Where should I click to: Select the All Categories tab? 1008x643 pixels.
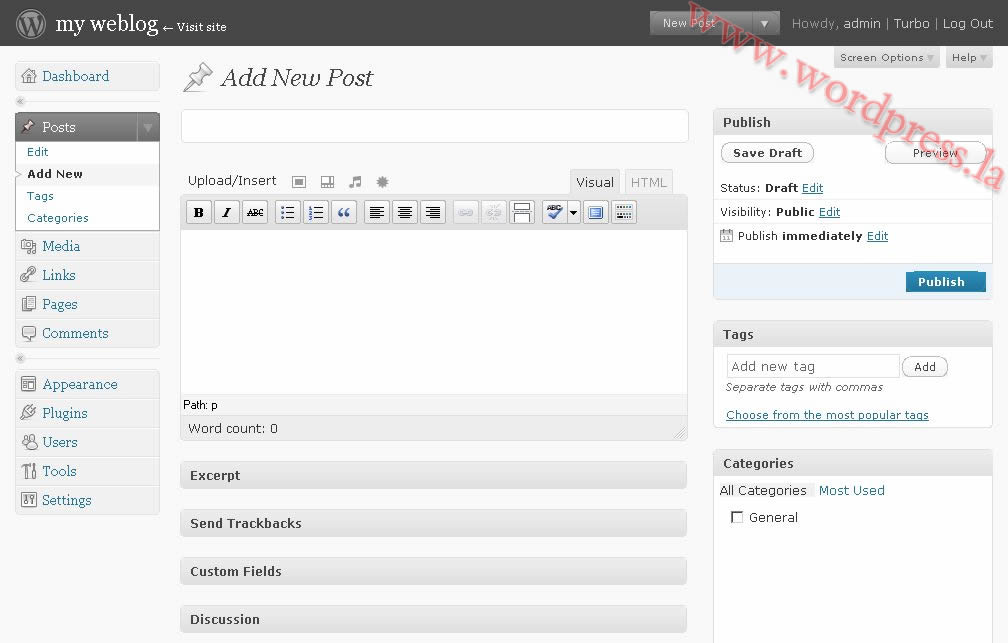pos(763,491)
